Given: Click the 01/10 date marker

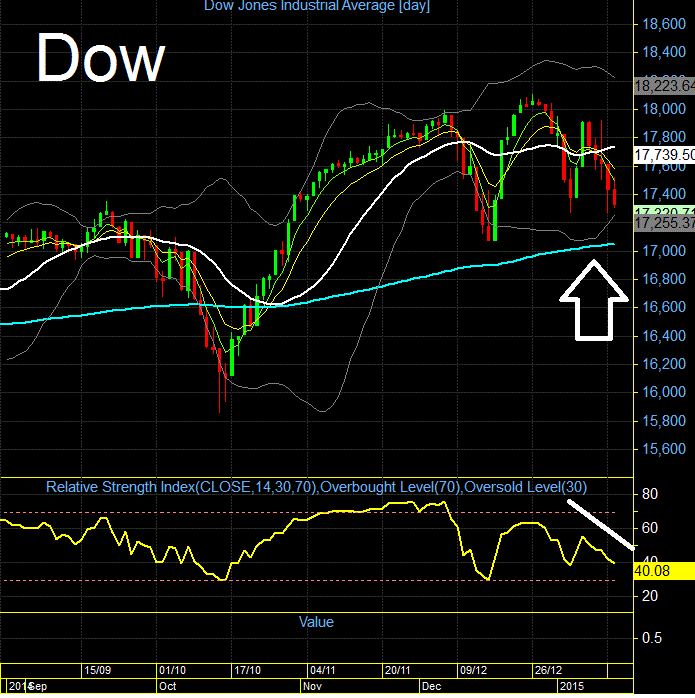Looking at the screenshot, I should 172,670.
